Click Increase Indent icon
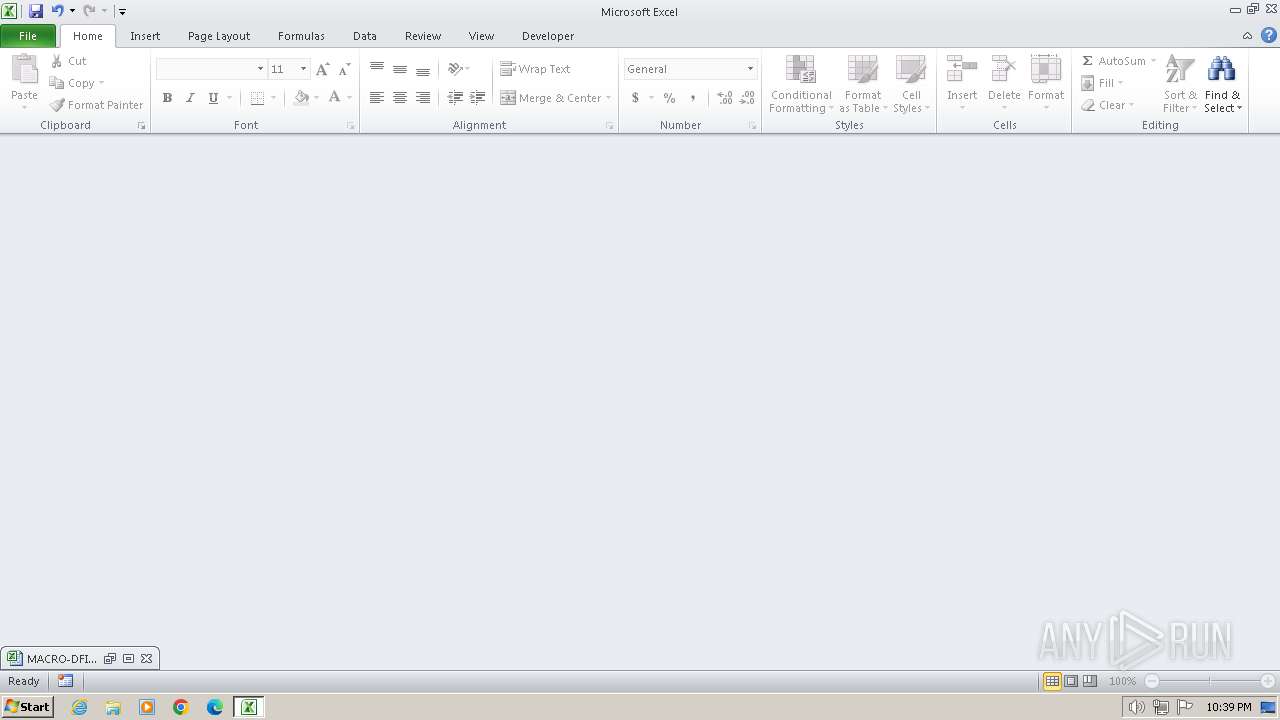1280x720 pixels. click(x=478, y=98)
